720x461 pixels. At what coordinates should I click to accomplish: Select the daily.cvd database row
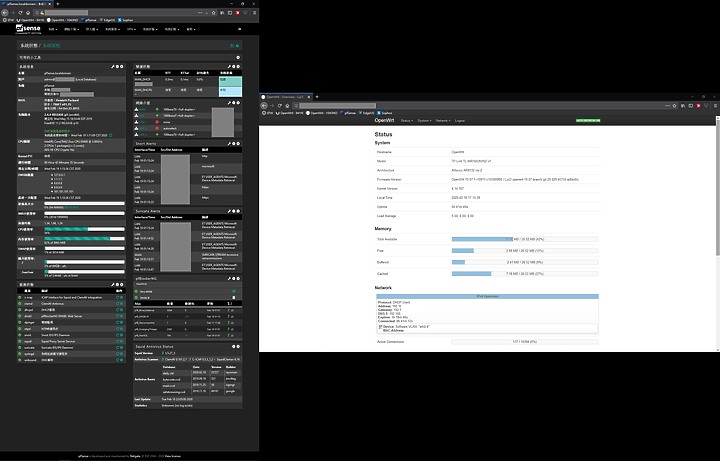coord(200,373)
